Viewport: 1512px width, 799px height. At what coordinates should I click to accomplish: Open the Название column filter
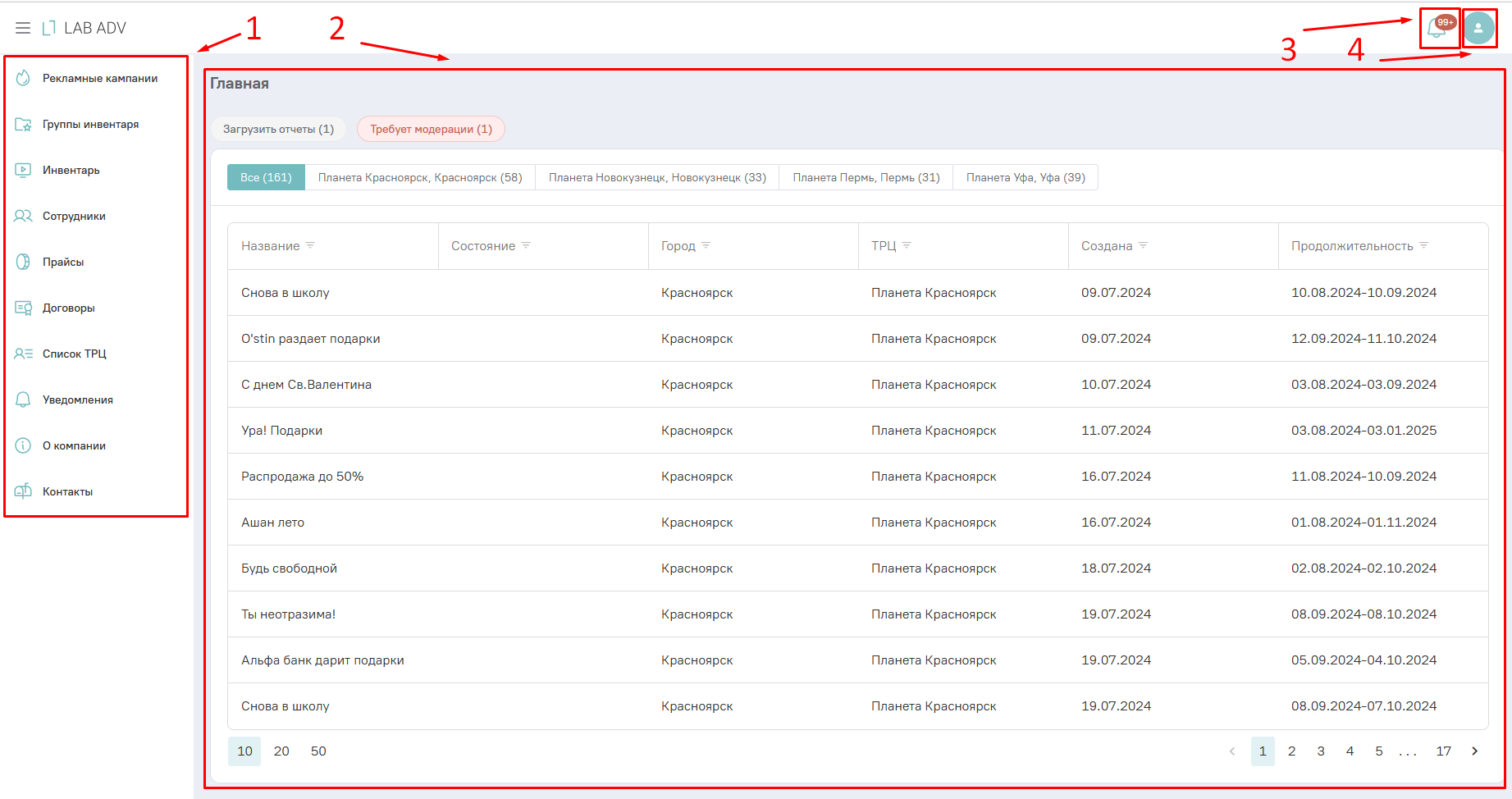pos(310,245)
